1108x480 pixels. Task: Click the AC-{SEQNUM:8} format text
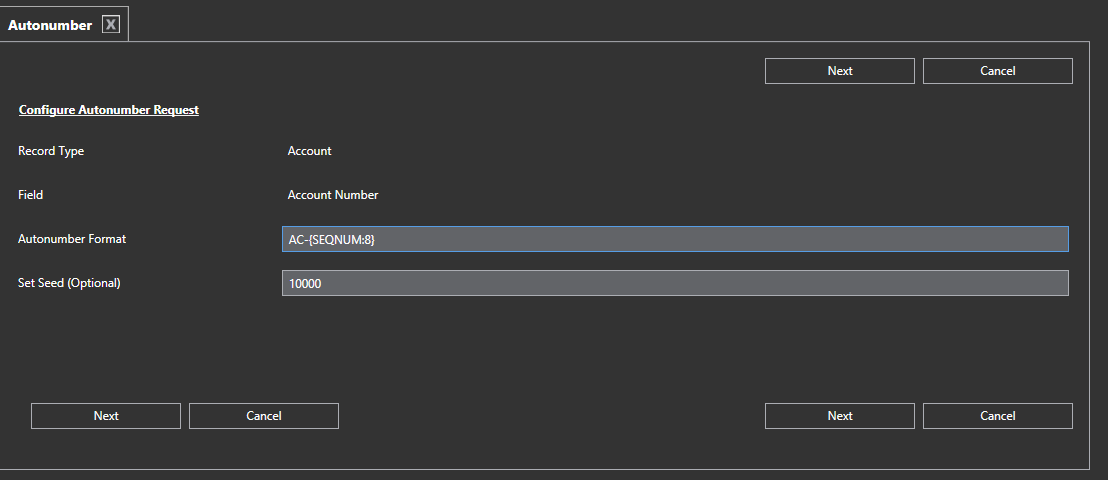tap(331, 240)
